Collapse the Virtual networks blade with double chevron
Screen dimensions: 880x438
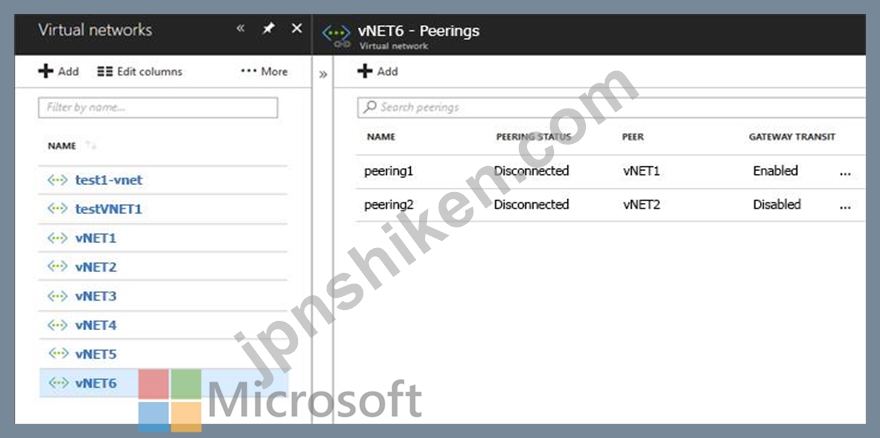[x=240, y=29]
